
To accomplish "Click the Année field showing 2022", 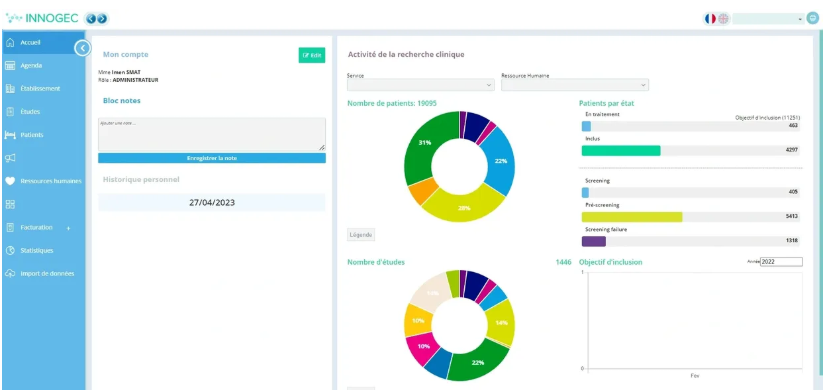I will (x=781, y=262).
